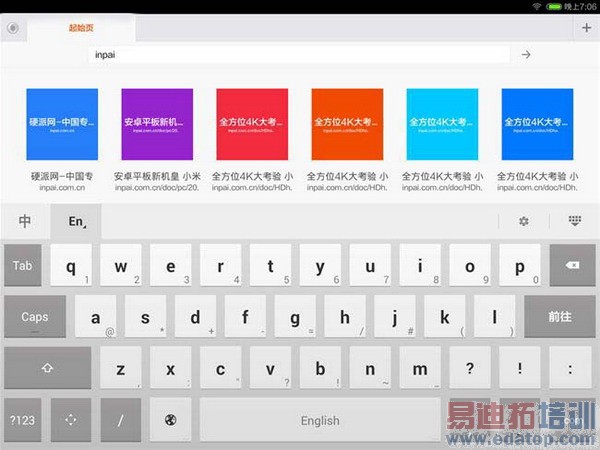Tap the s key
This screenshot has width=600, height=450.
[x=145, y=316]
